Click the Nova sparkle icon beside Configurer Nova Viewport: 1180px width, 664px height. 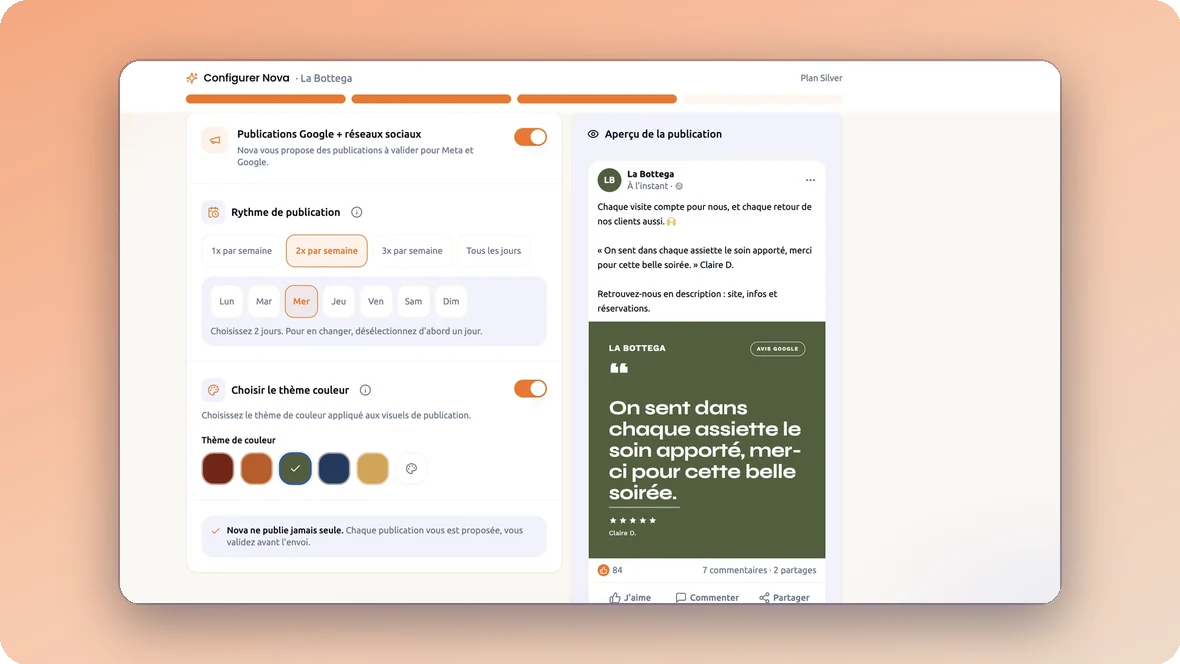tap(192, 78)
